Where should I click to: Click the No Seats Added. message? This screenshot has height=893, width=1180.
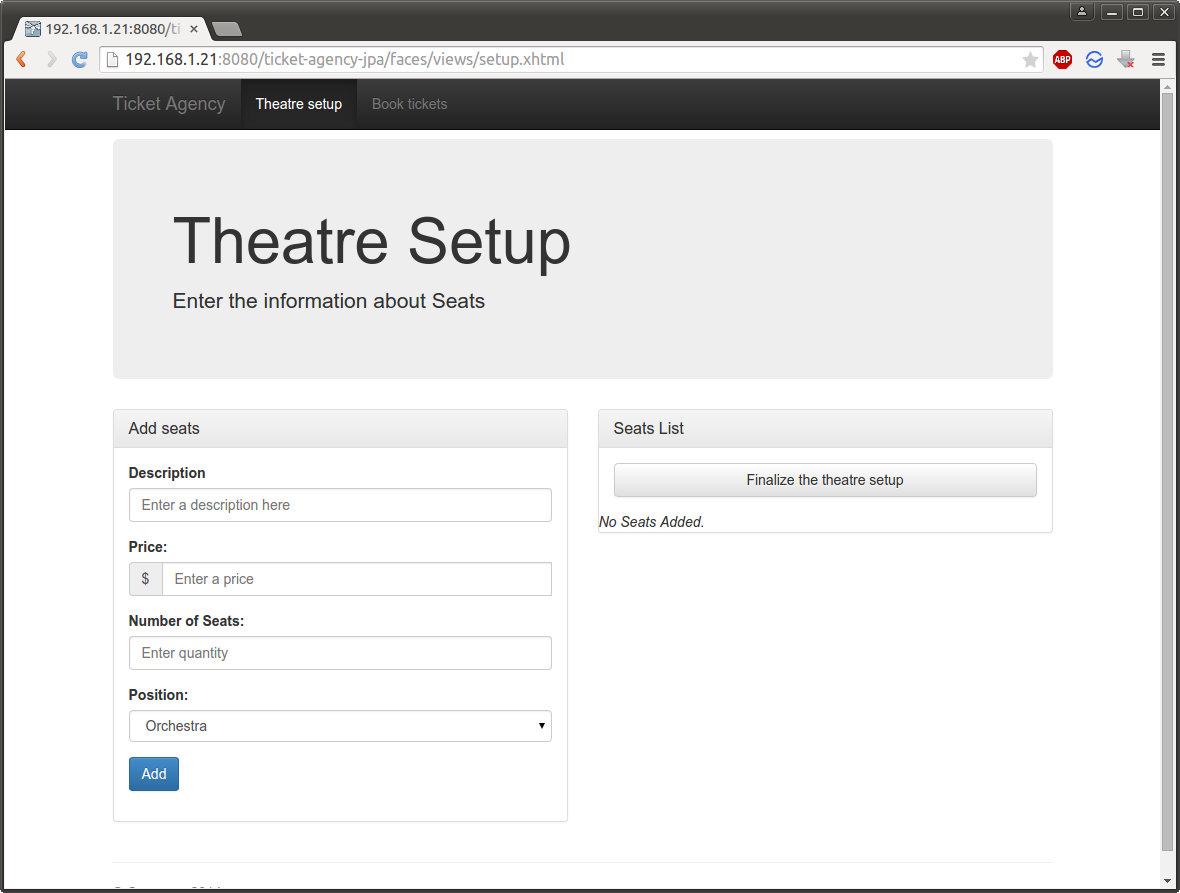[651, 522]
